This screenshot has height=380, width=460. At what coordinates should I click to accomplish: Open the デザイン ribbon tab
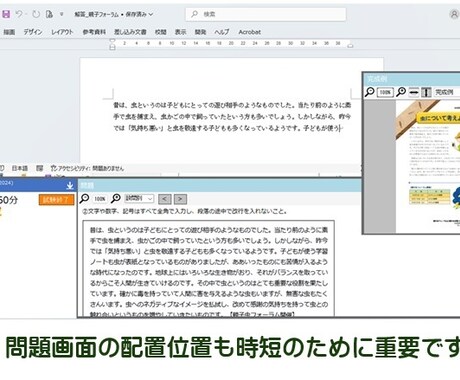33,32
